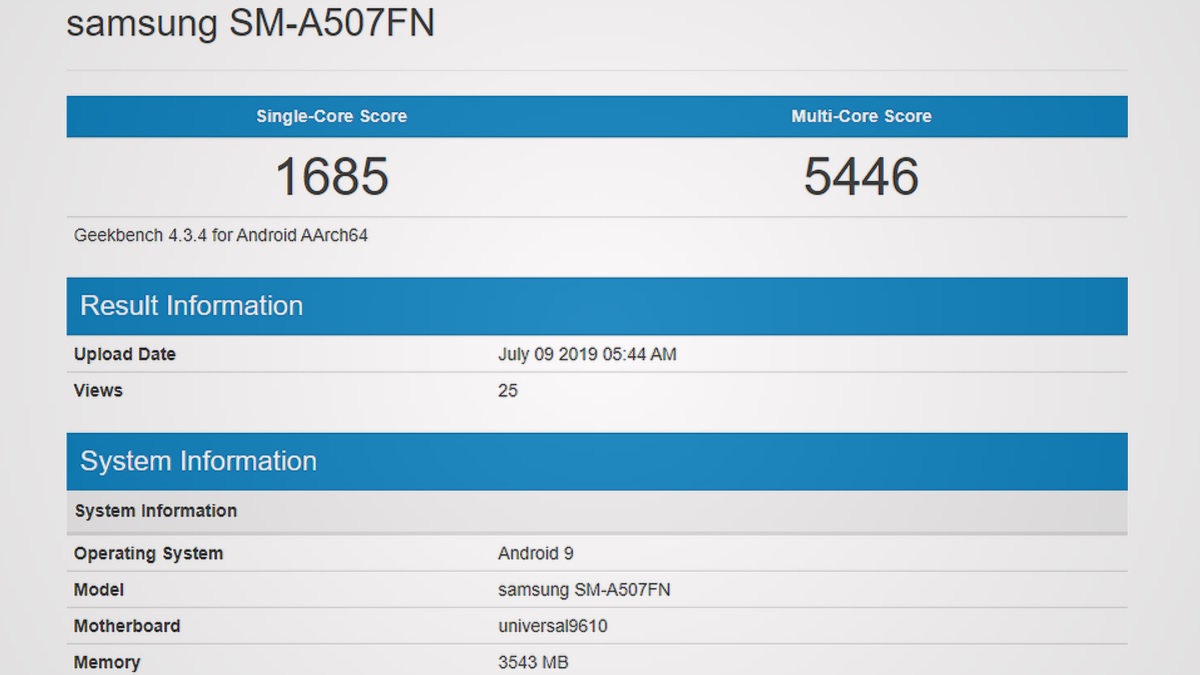Select the Multi-Core Score header

click(861, 116)
